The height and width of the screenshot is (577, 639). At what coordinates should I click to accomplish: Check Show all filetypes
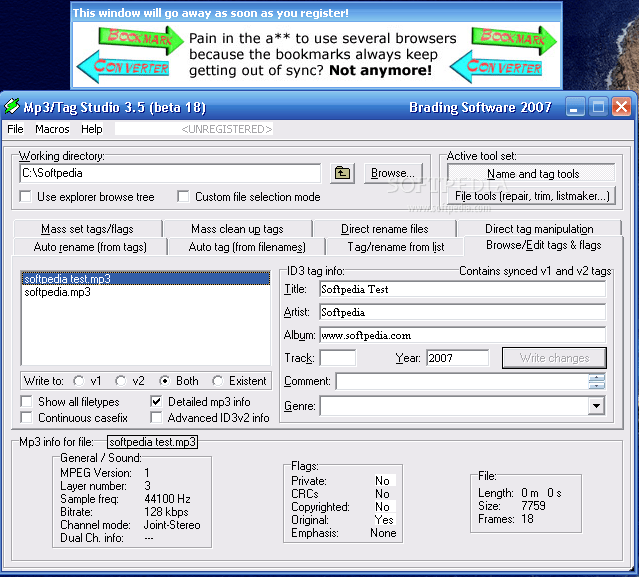26,402
